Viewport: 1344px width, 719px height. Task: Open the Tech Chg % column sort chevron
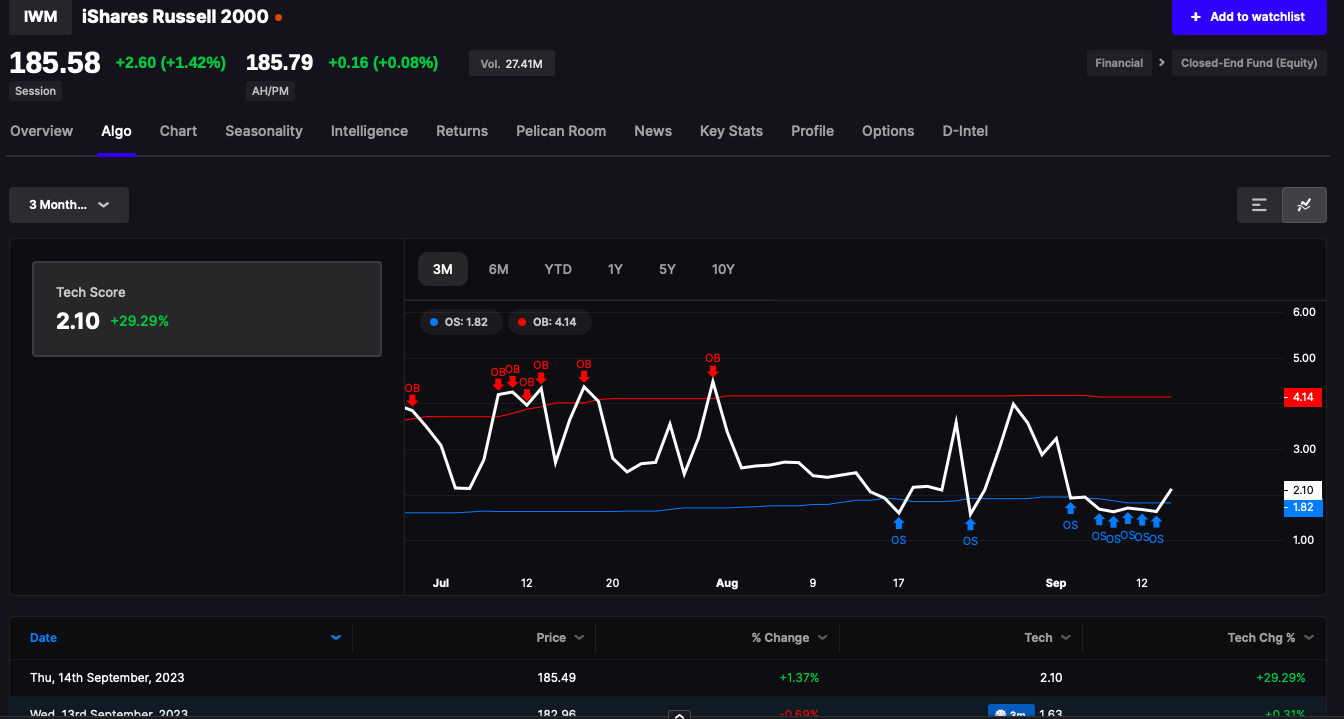pyautogui.click(x=1309, y=638)
